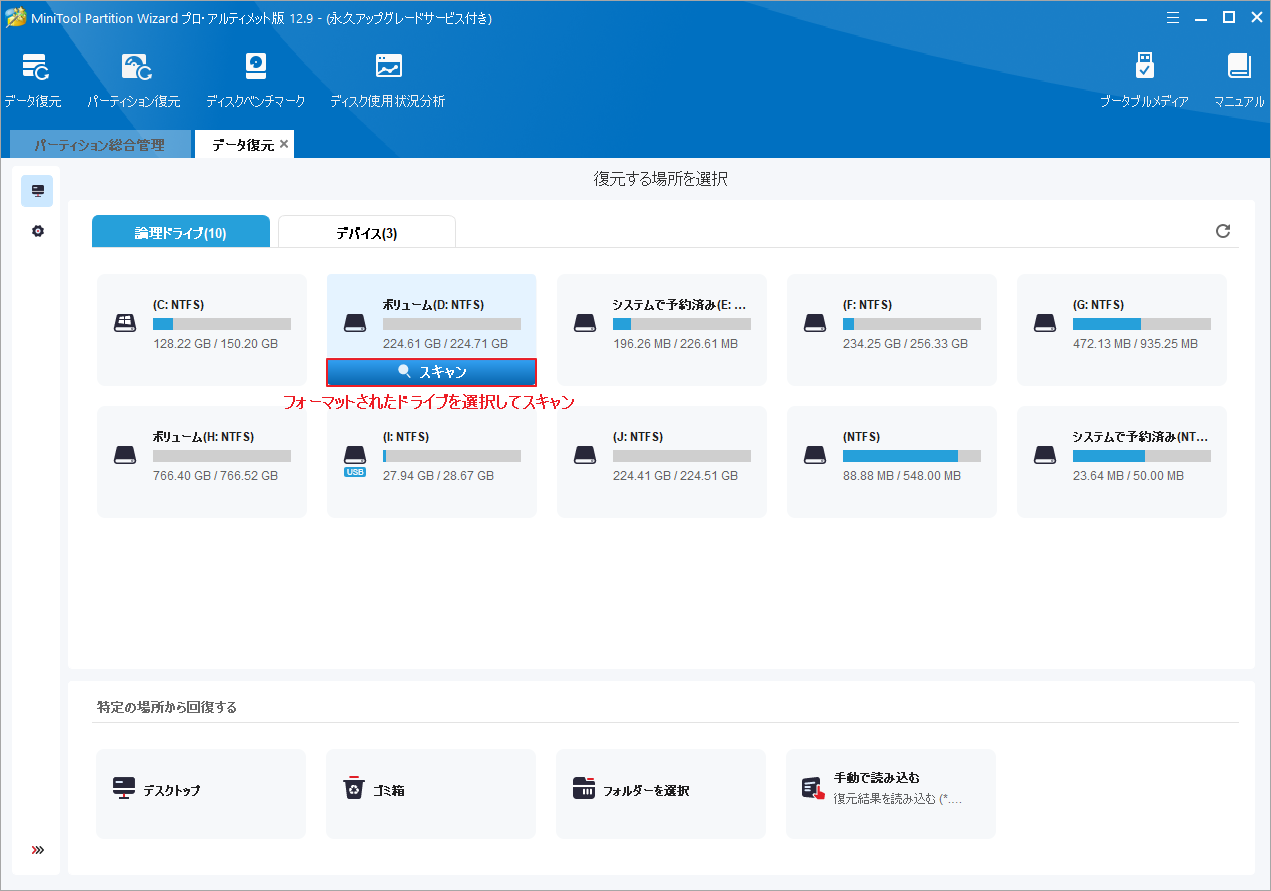Click the 88.88 MB / 548.00 MB text
The image size is (1271, 891).
[902, 476]
